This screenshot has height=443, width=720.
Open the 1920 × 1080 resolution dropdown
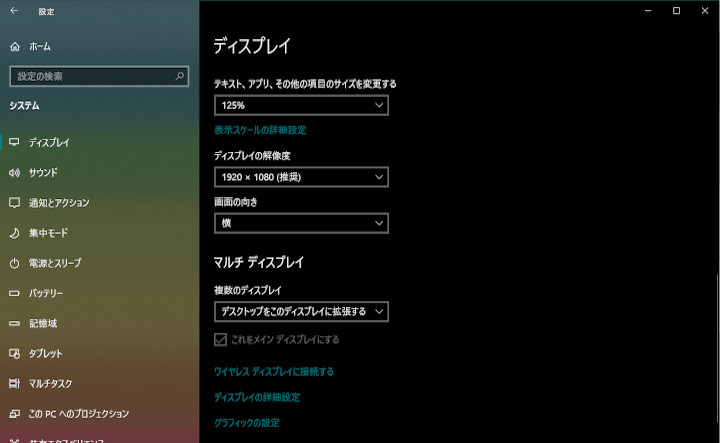click(x=301, y=177)
